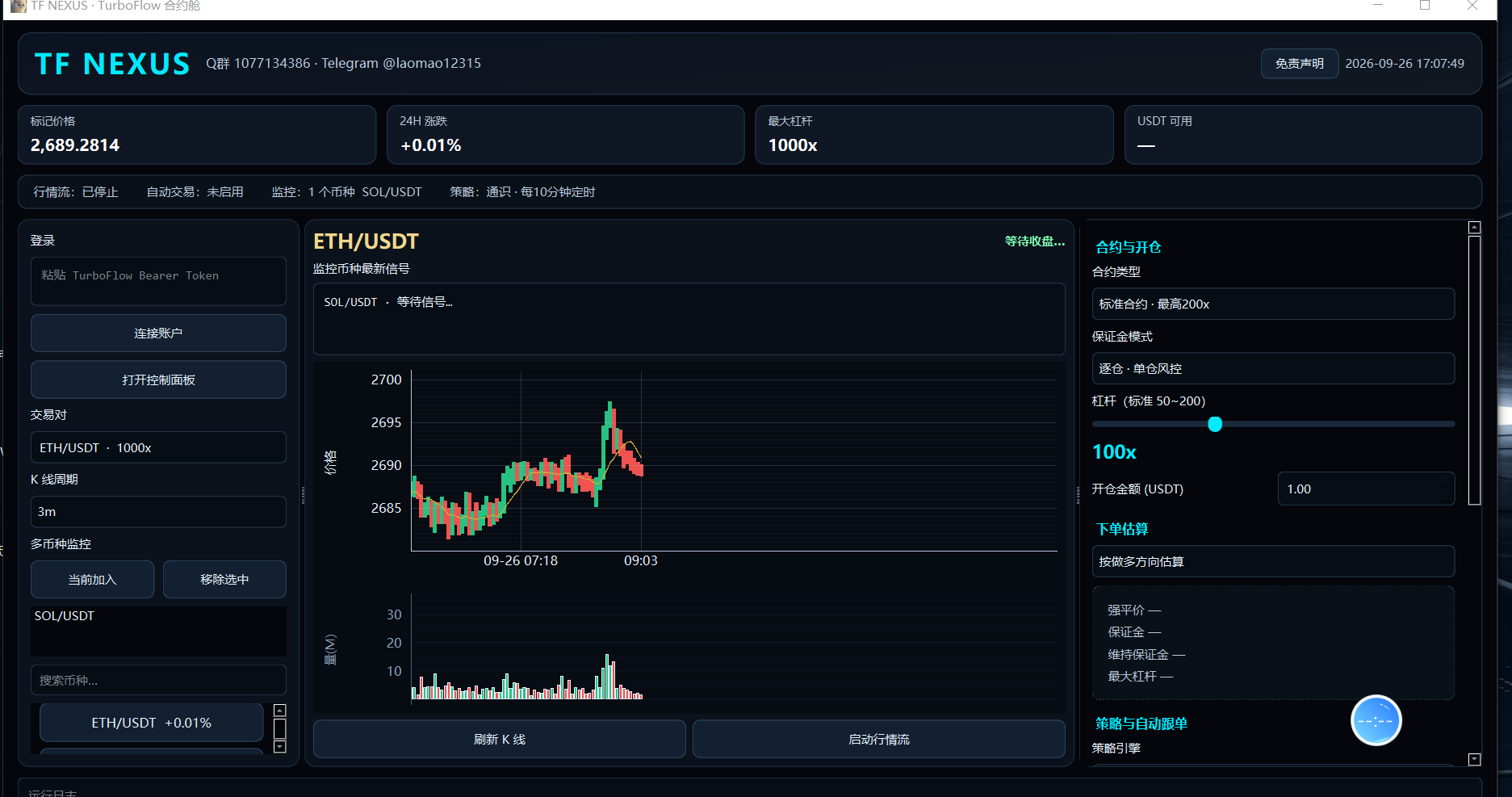
Task: Open the K线周期 3m dropdown
Action: [x=158, y=512]
